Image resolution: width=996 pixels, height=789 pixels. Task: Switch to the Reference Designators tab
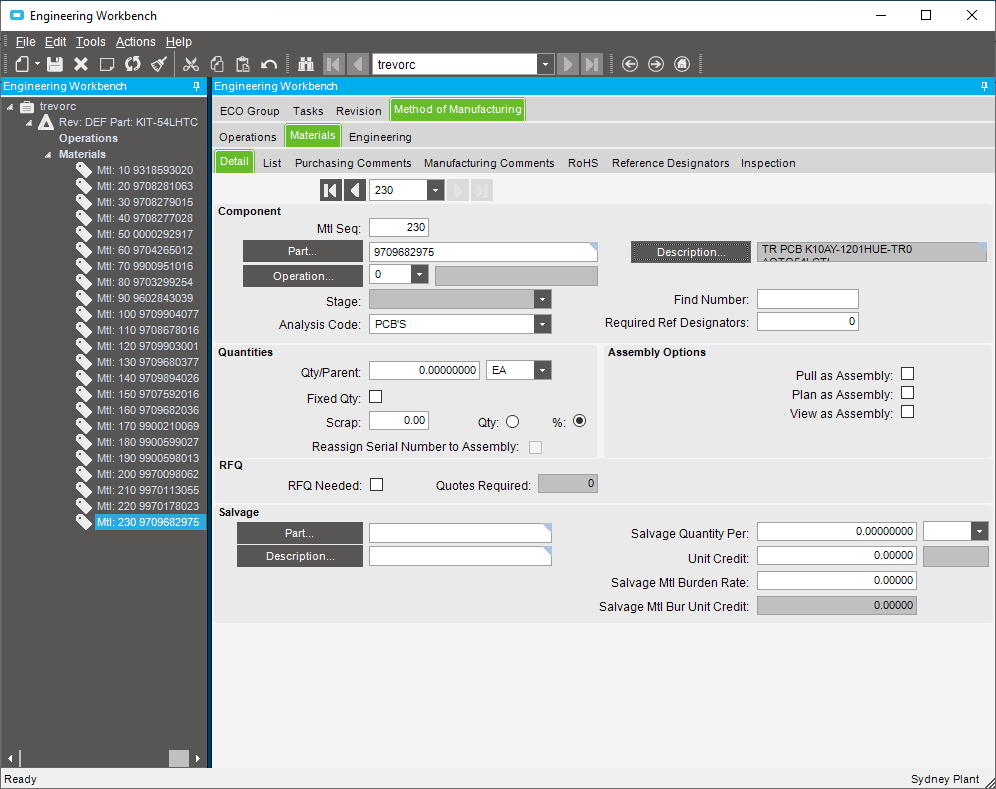coord(670,163)
